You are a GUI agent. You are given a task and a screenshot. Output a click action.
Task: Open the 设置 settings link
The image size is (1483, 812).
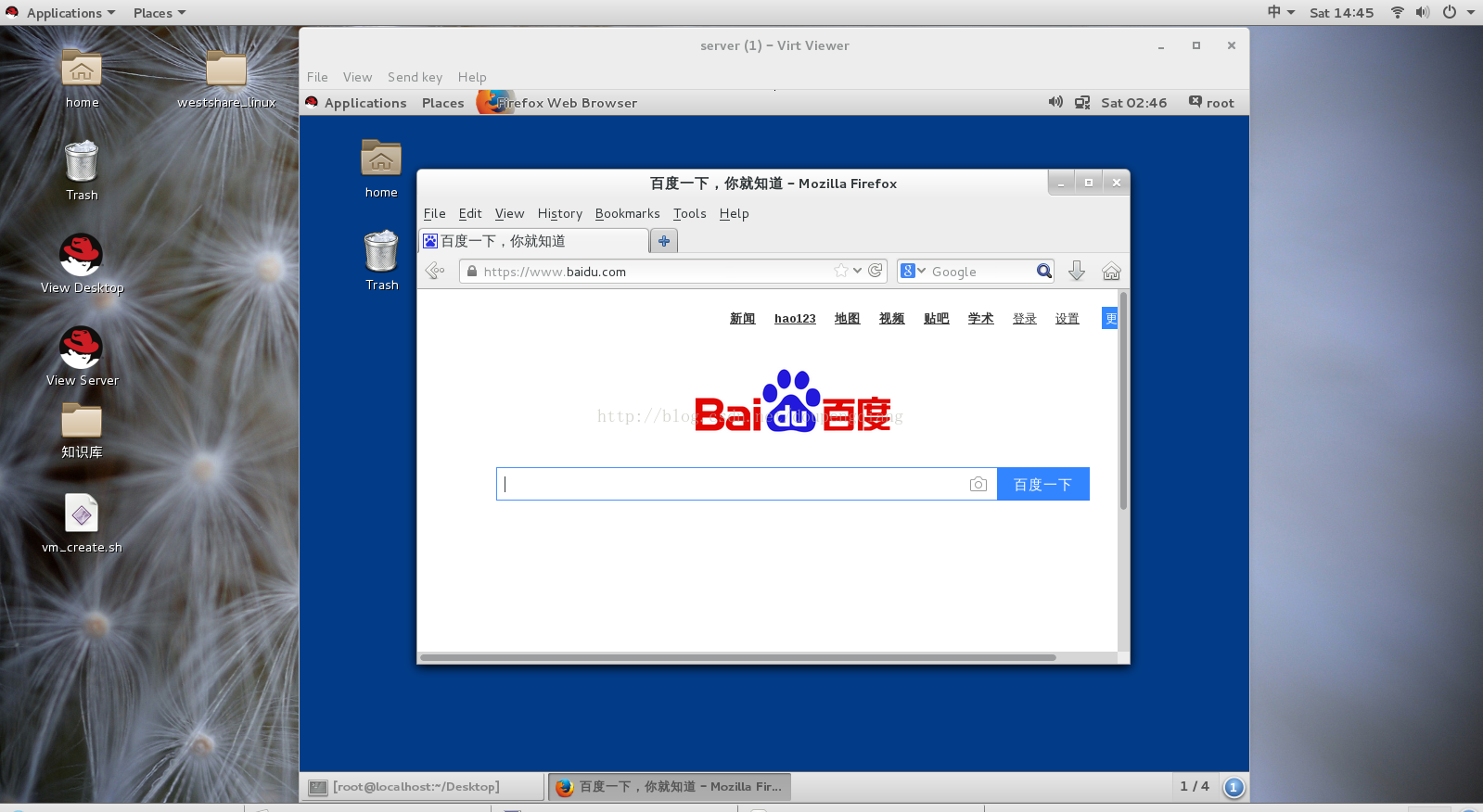click(1067, 318)
